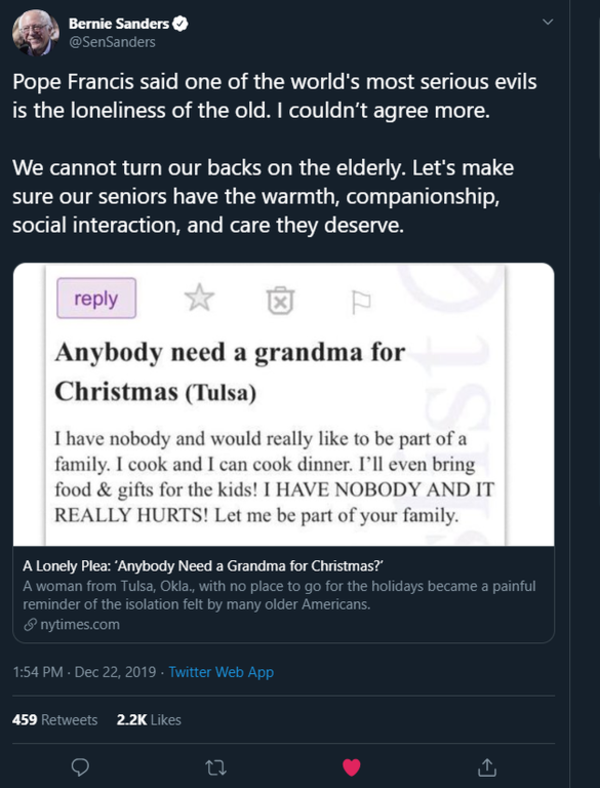This screenshot has width=600, height=788.
Task: Open Bernie Sanders profile avatar
Action: click(34, 36)
